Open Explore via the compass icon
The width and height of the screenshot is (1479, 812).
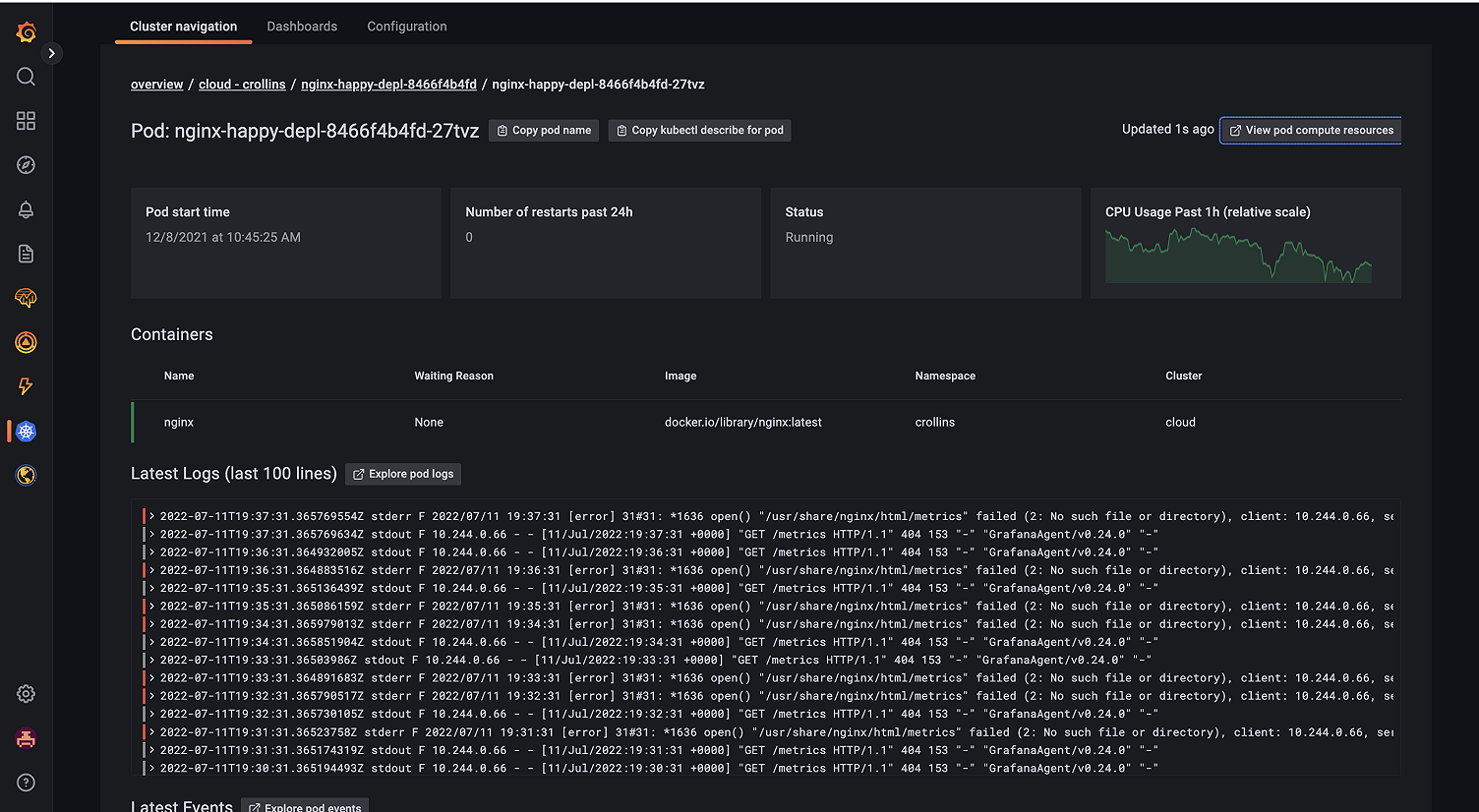pos(27,165)
